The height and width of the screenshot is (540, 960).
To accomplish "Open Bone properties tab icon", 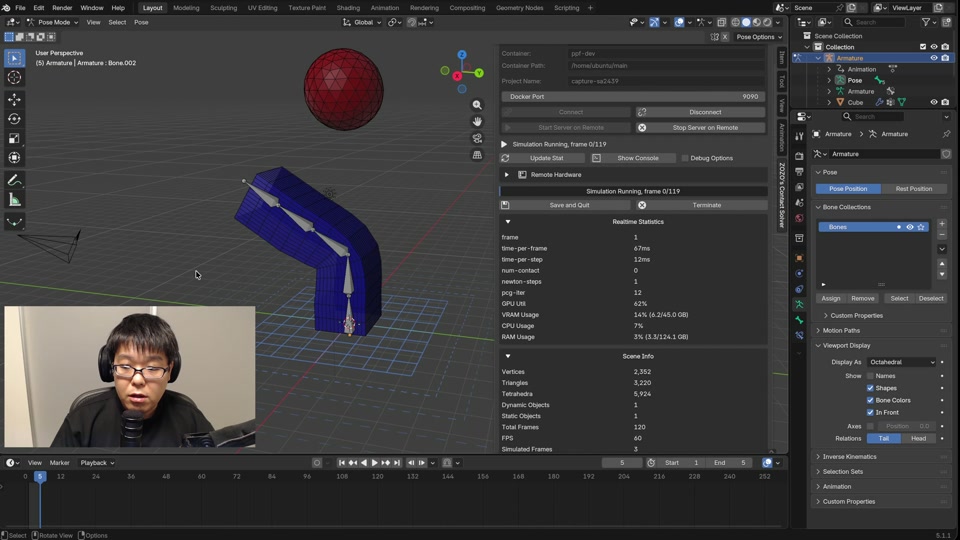I will tap(799, 320).
